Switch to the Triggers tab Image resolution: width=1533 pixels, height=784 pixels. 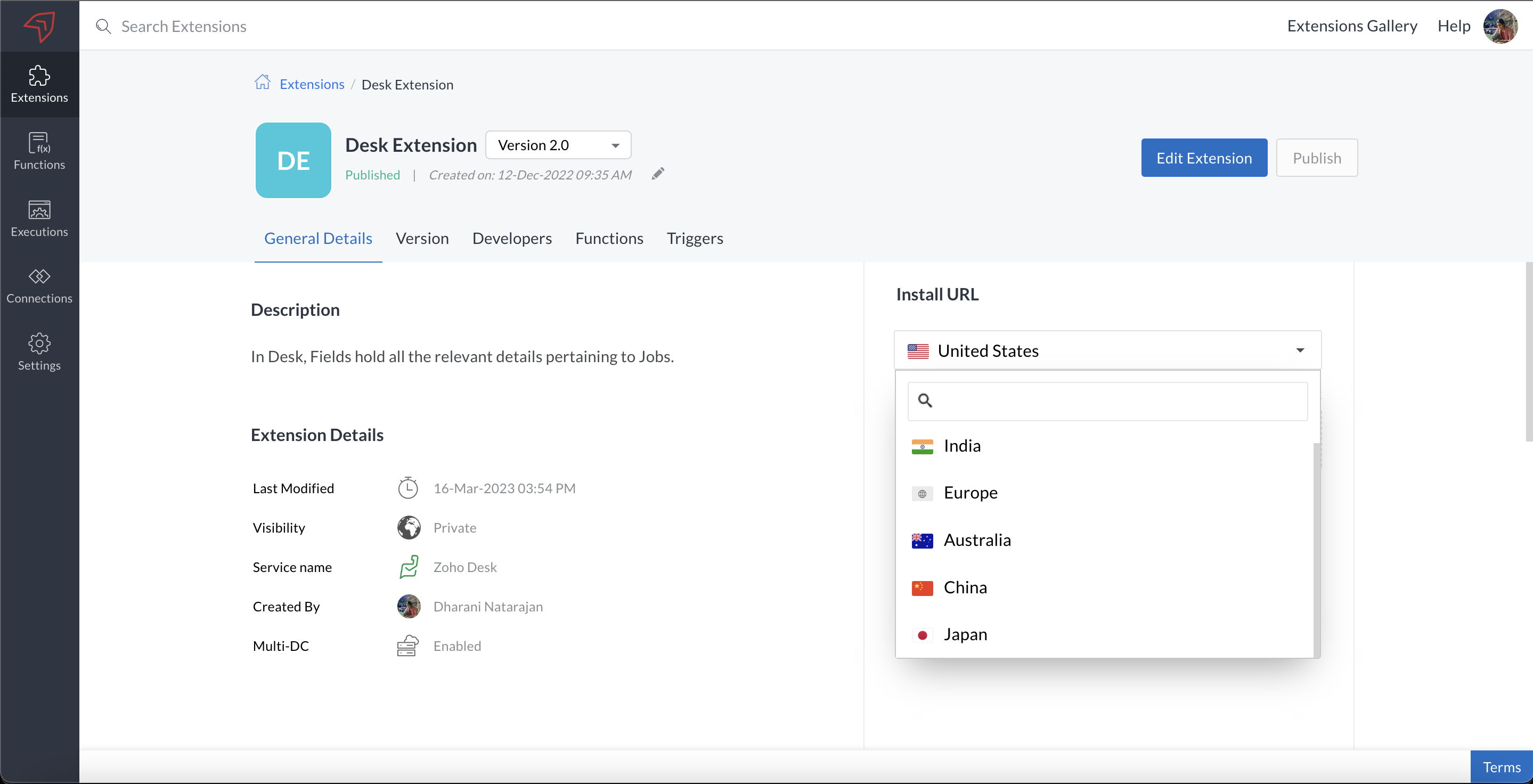point(695,239)
